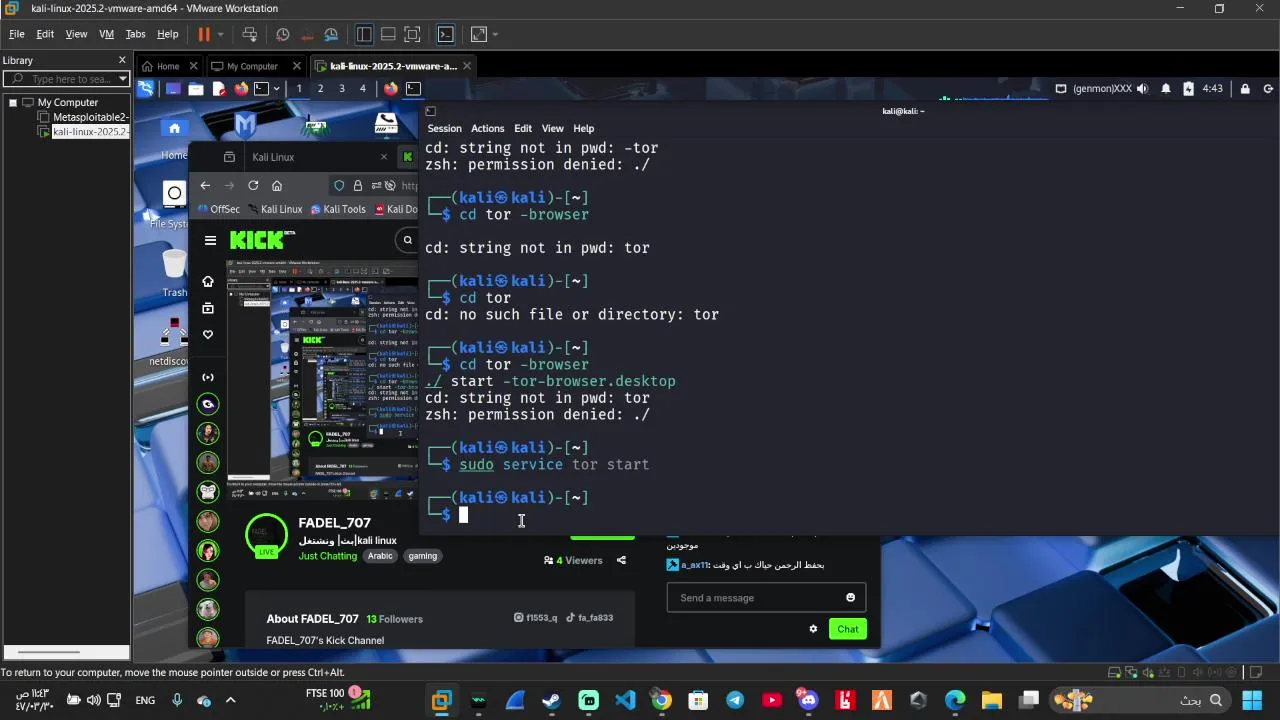1280x720 pixels.
Task: Open the Kali applications menu dragon icon
Action: 146,88
